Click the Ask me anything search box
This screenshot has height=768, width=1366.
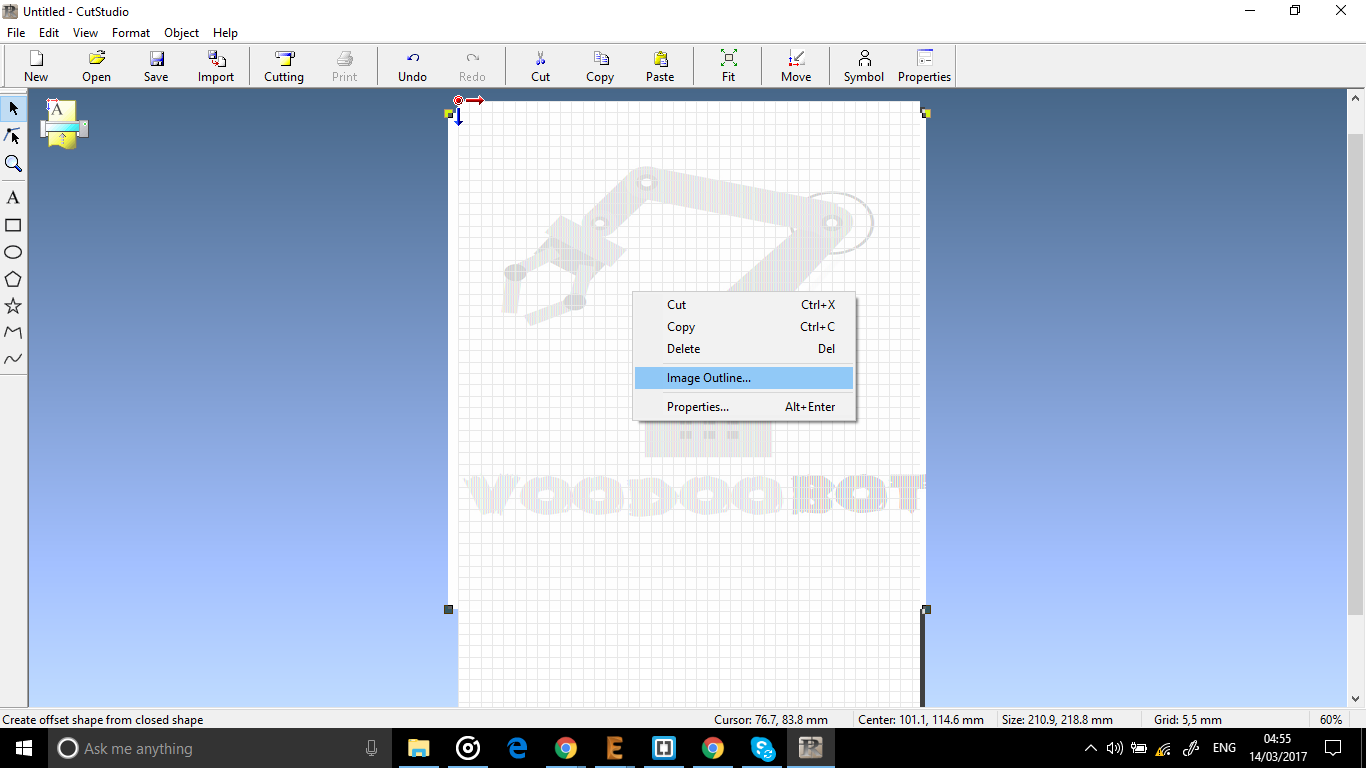[x=220, y=748]
